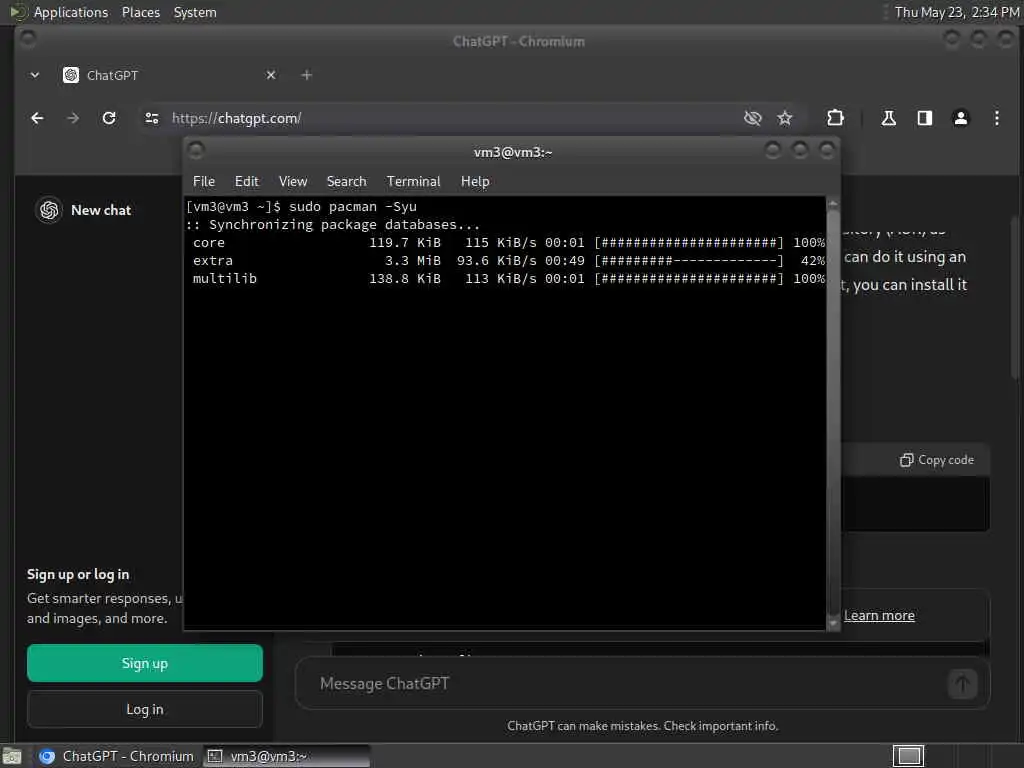Click the Chromium window menu button
Viewport: 1024px width, 768px height.
click(x=27, y=39)
